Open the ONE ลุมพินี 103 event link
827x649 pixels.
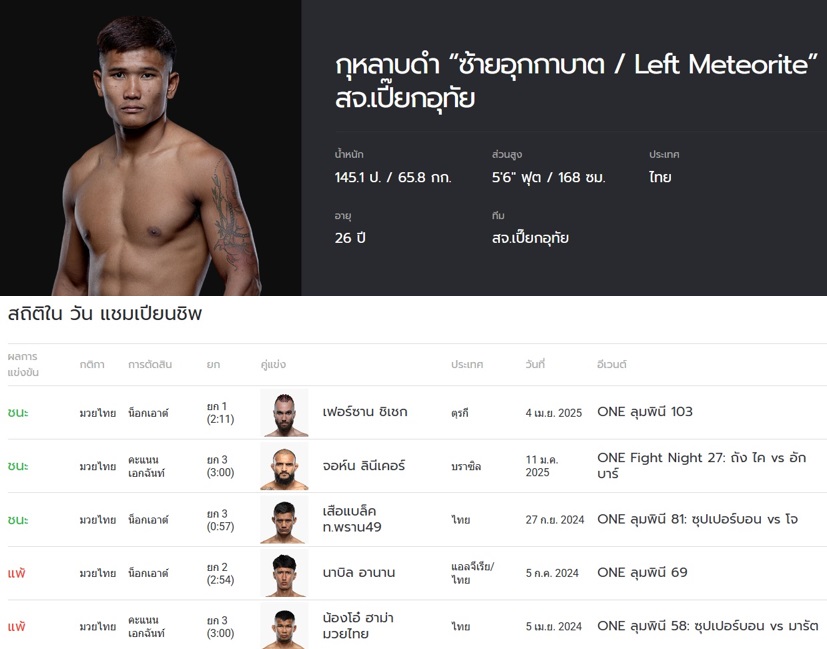[644, 412]
